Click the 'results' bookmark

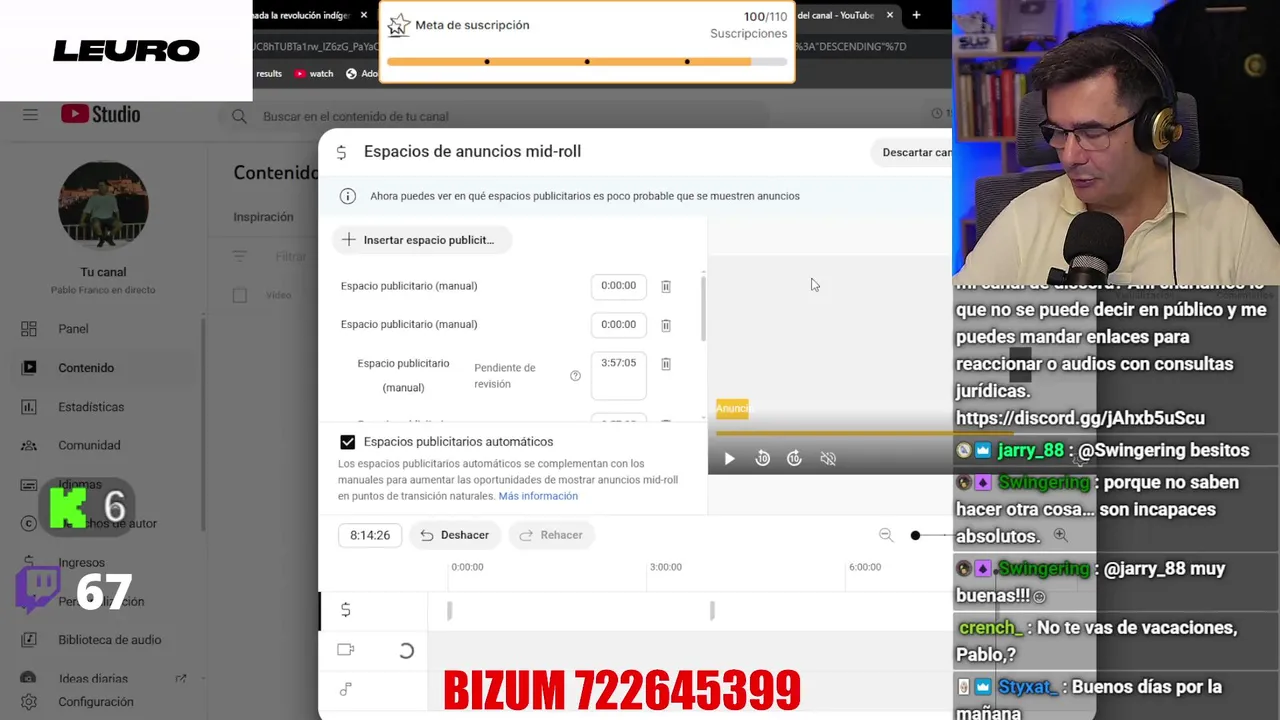[269, 74]
